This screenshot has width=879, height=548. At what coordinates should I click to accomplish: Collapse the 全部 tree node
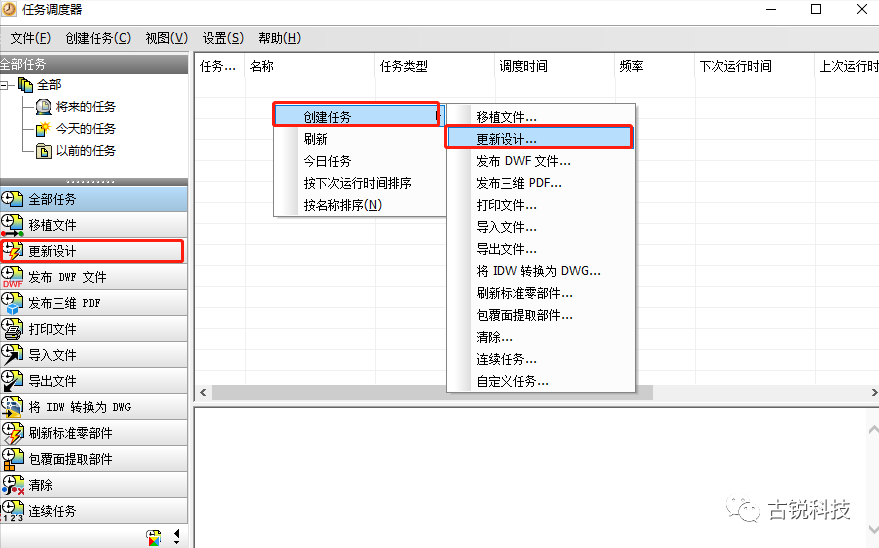[4, 85]
